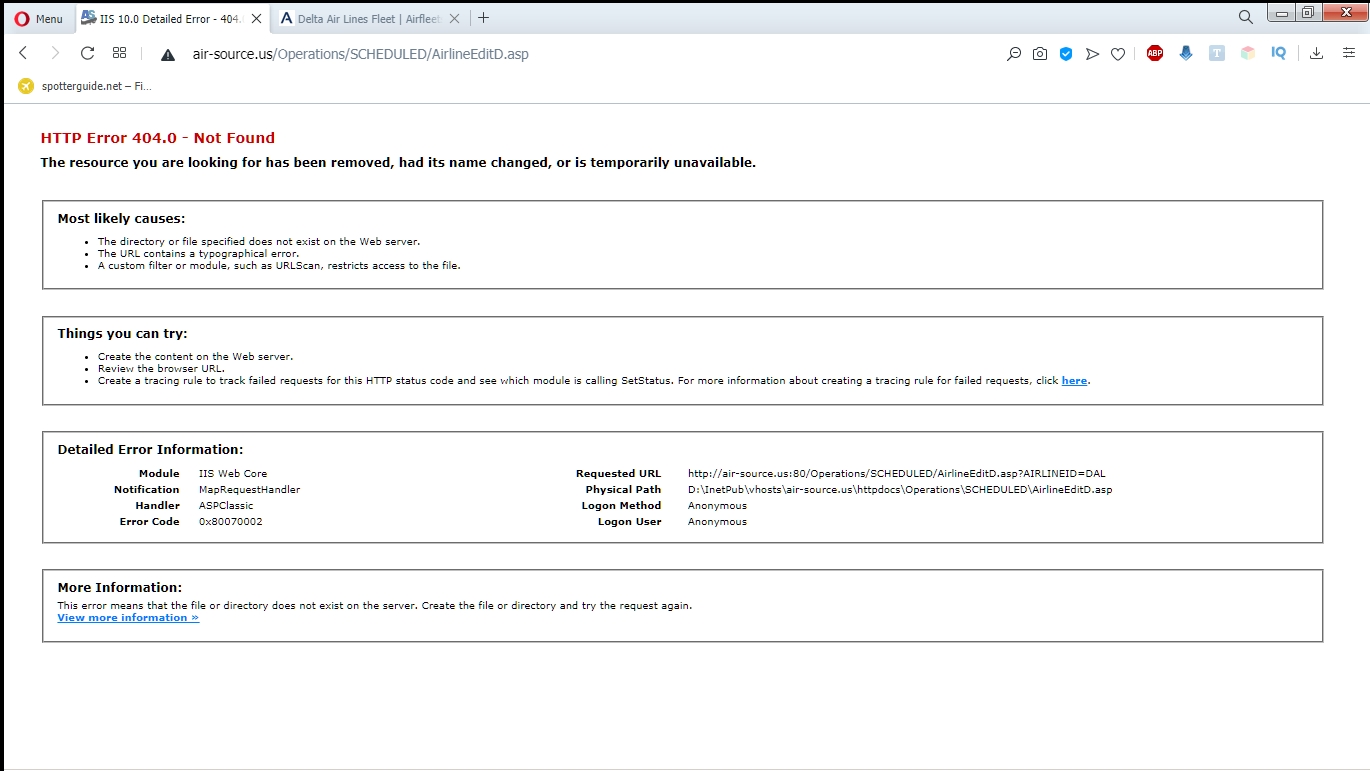This screenshot has height=771, width=1370.
Task: Click the 'here' tracing rule link
Action: [x=1074, y=381]
